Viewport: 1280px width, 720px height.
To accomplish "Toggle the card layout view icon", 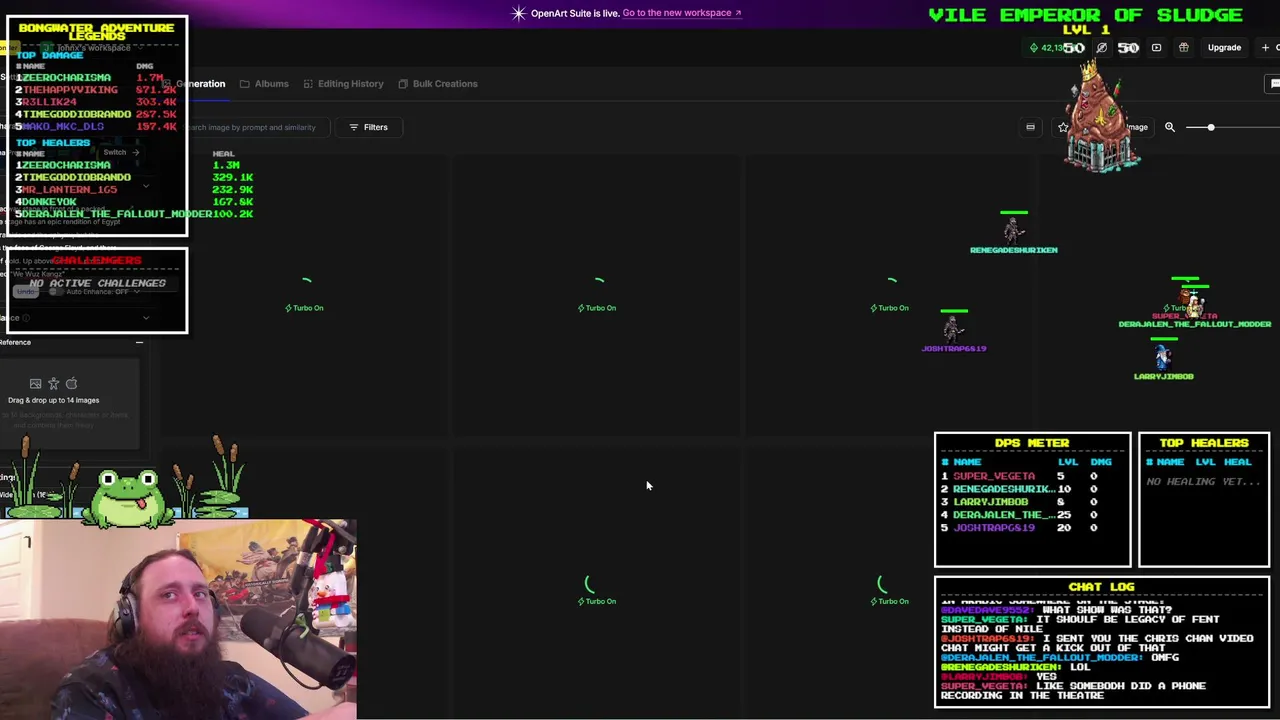I will point(1030,127).
